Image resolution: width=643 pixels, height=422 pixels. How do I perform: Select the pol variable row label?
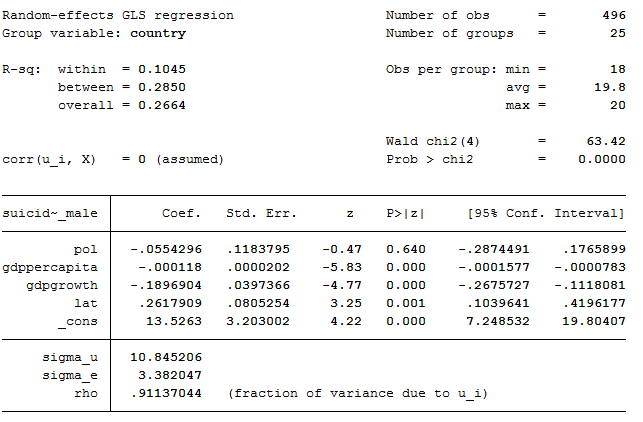85,249
